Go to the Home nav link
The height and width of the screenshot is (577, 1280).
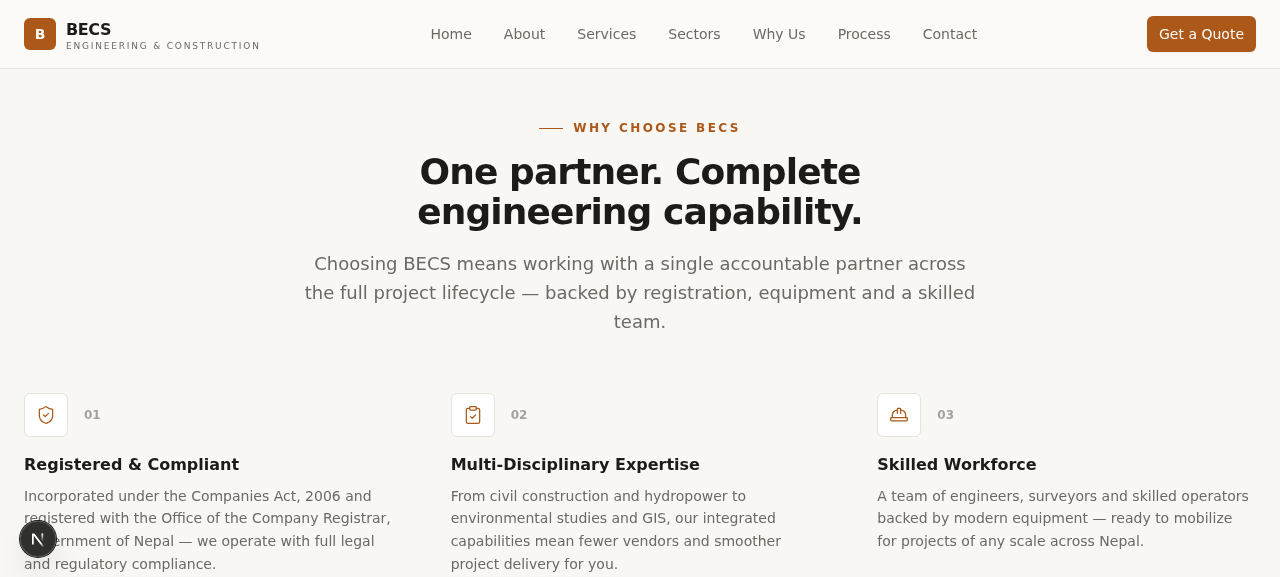tap(451, 34)
